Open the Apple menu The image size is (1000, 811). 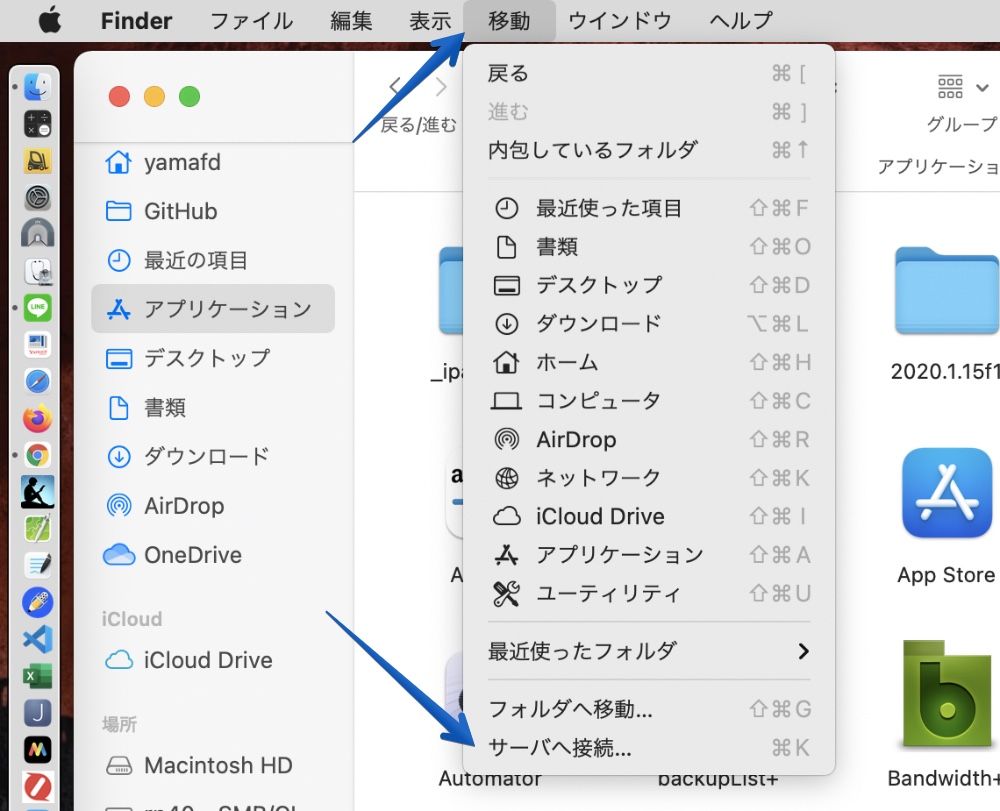click(50, 20)
